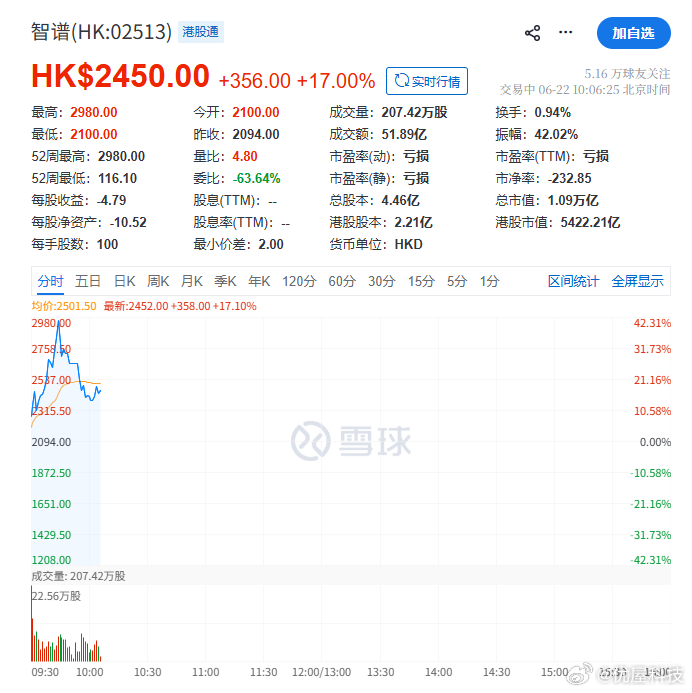Click the 14:00 time axis label
Viewport: 692px width, 693px height.
pos(438,672)
